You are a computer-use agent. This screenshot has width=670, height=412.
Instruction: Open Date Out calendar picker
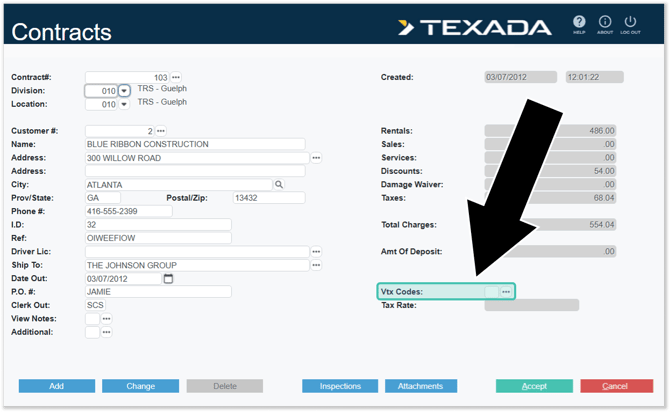click(x=168, y=278)
